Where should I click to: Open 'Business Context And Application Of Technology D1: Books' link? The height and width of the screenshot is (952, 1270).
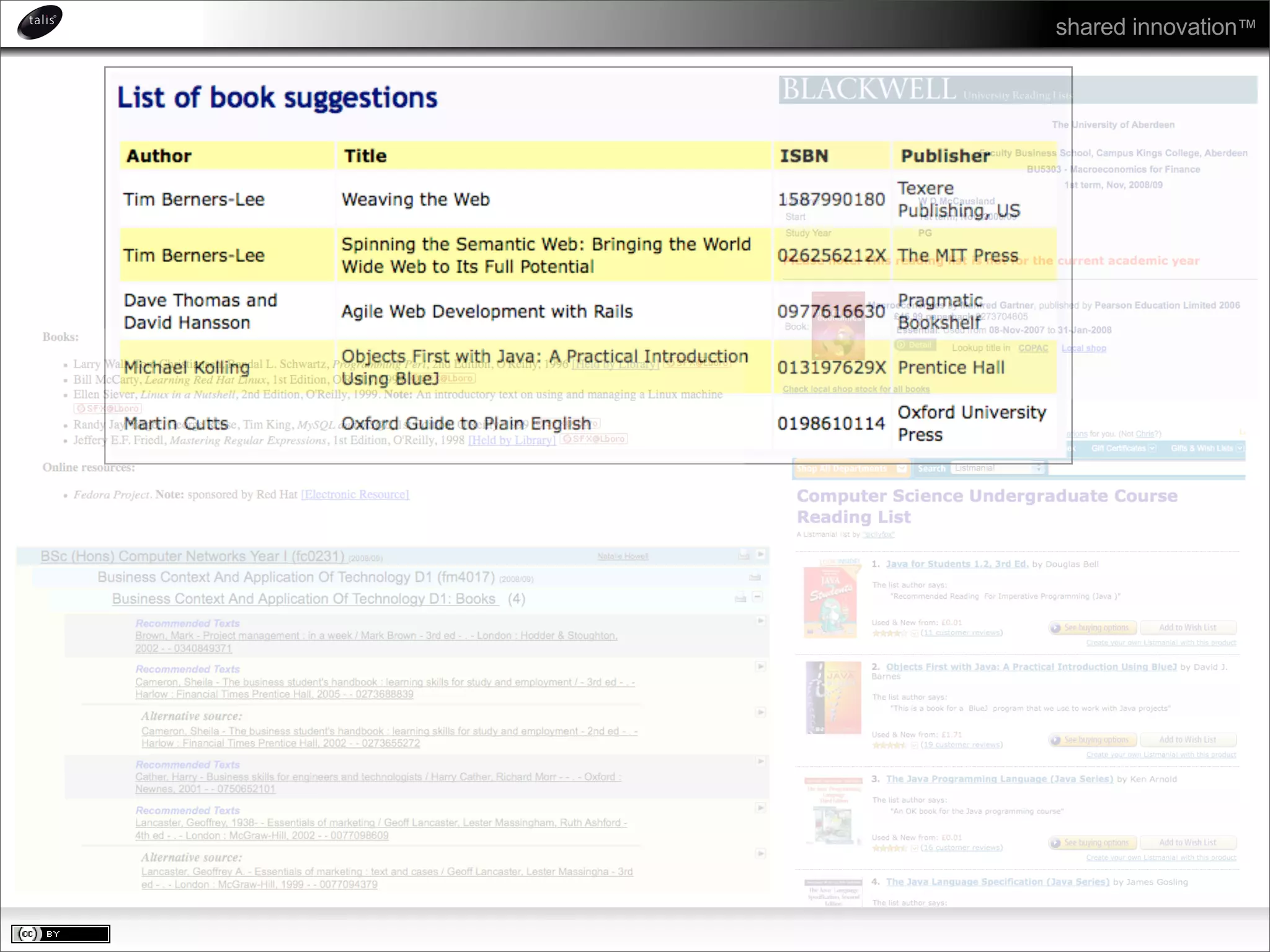point(304,599)
